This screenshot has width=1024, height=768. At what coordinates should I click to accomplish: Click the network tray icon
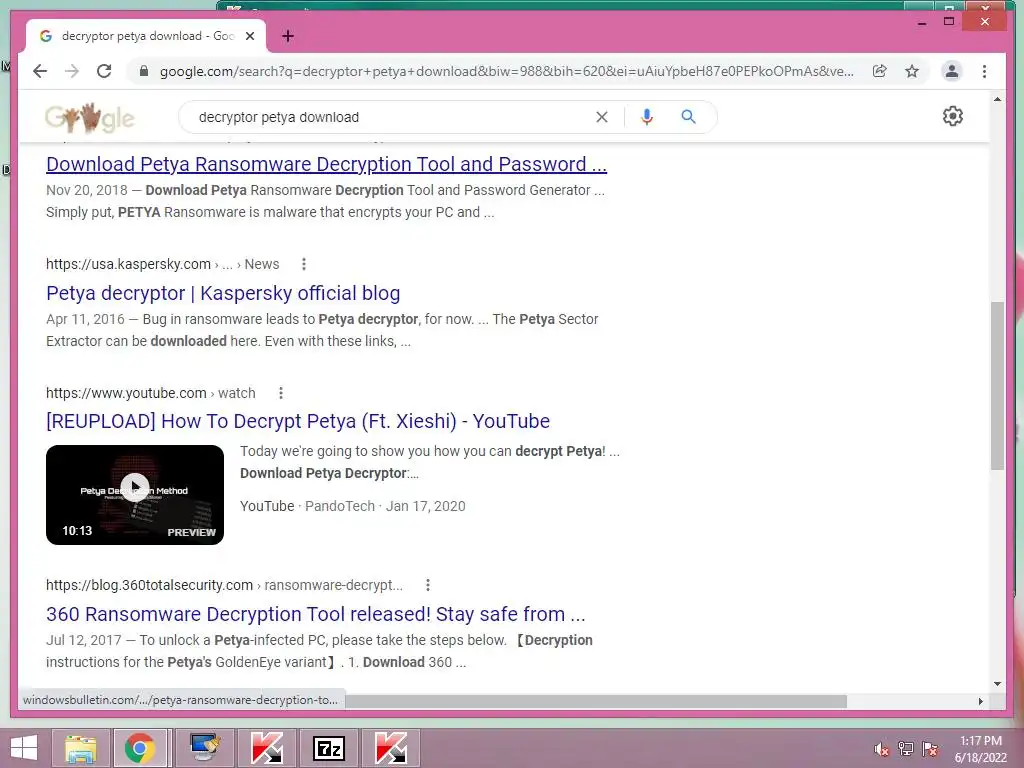coord(906,749)
